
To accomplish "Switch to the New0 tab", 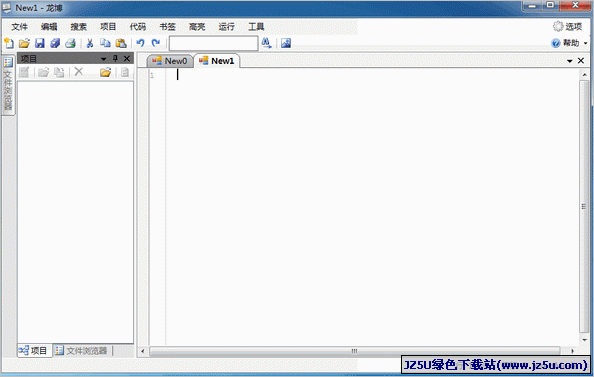I will tap(170, 61).
